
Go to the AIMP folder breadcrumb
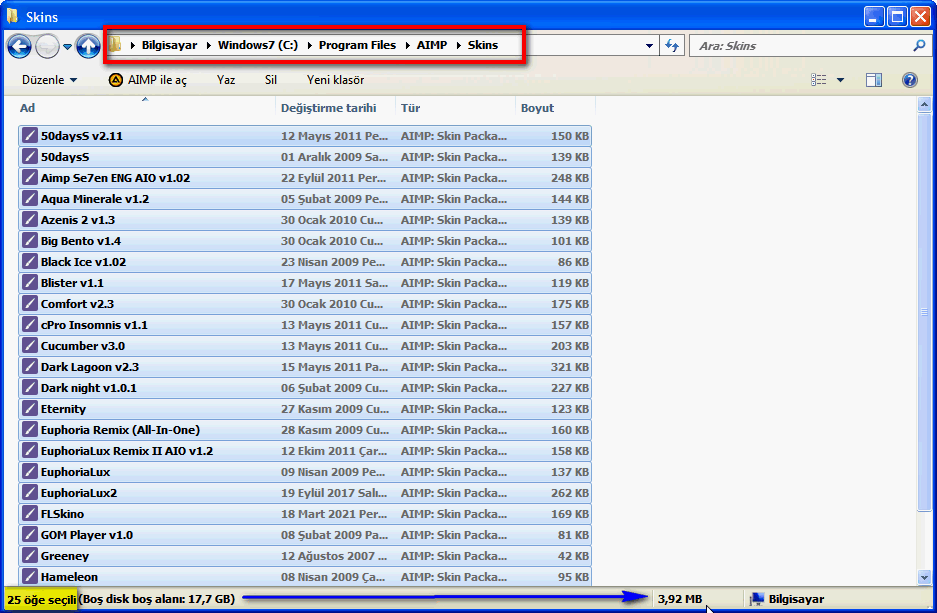pos(431,45)
